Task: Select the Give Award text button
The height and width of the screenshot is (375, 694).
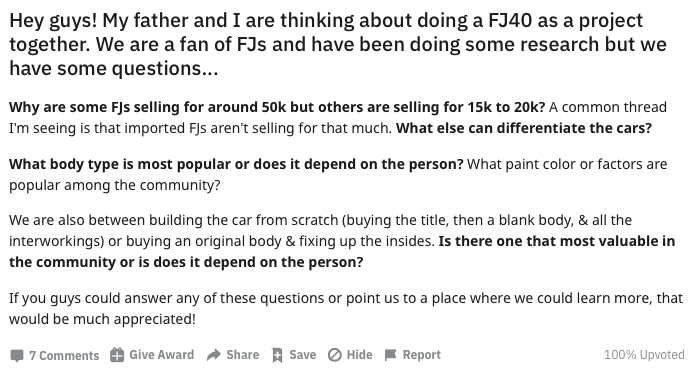Action: [162, 355]
